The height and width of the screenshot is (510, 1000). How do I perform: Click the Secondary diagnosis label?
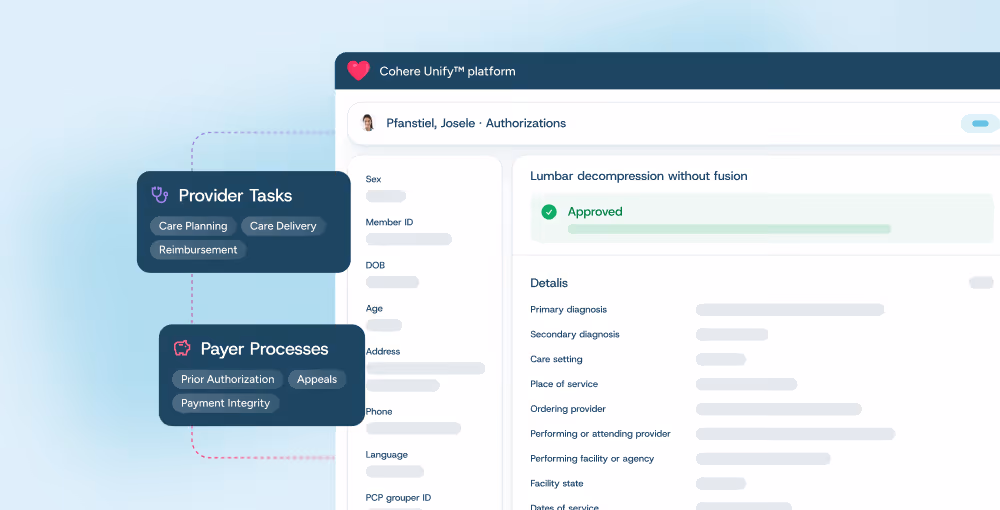[575, 334]
